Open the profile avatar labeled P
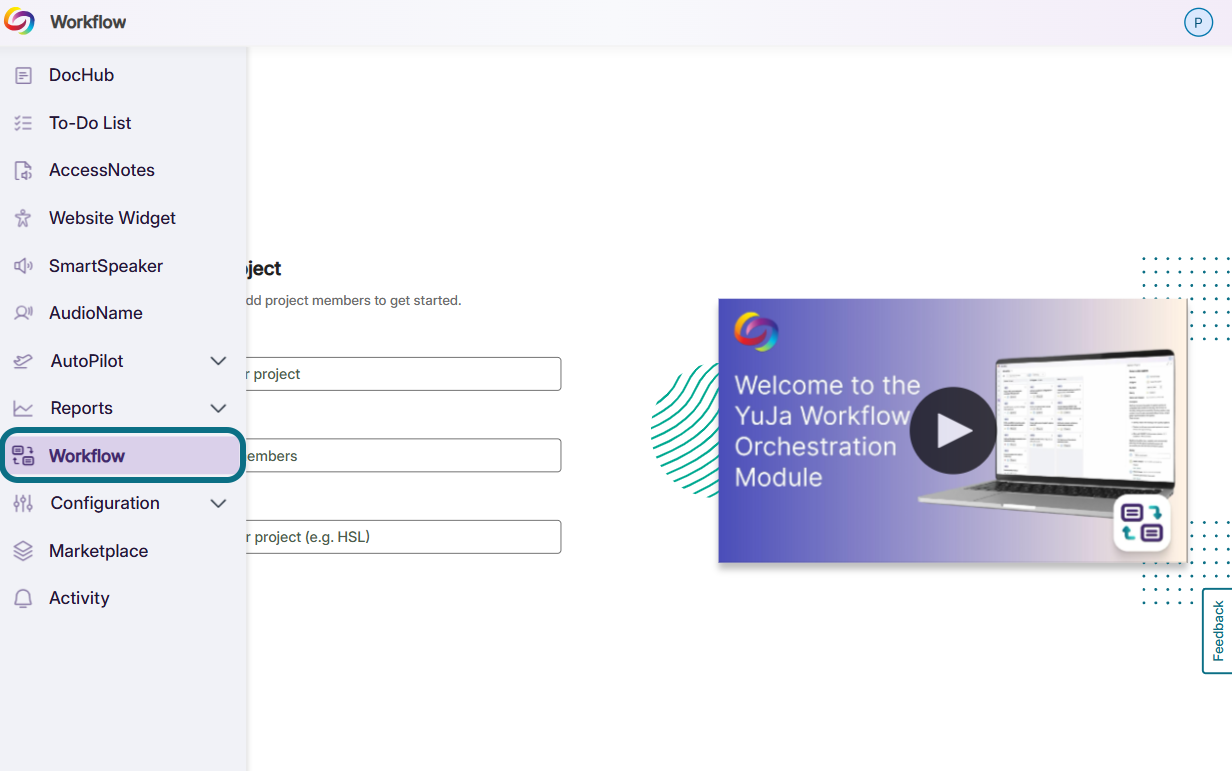The image size is (1232, 771). 1198,22
